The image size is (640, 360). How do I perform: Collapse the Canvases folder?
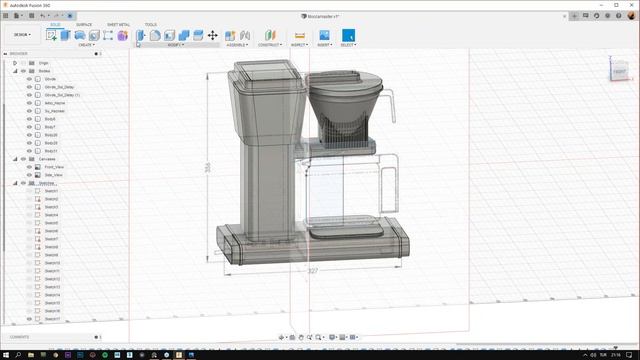click(x=15, y=159)
